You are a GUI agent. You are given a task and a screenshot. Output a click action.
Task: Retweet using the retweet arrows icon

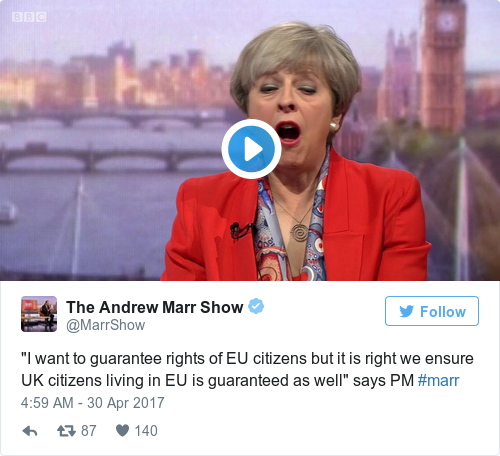pyautogui.click(x=66, y=431)
